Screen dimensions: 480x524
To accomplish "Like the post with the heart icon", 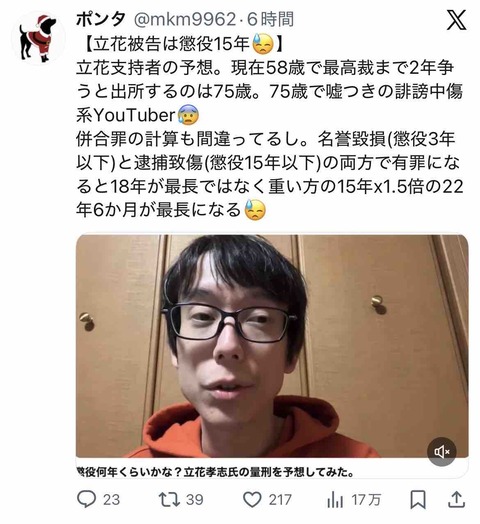I will click(252, 499).
